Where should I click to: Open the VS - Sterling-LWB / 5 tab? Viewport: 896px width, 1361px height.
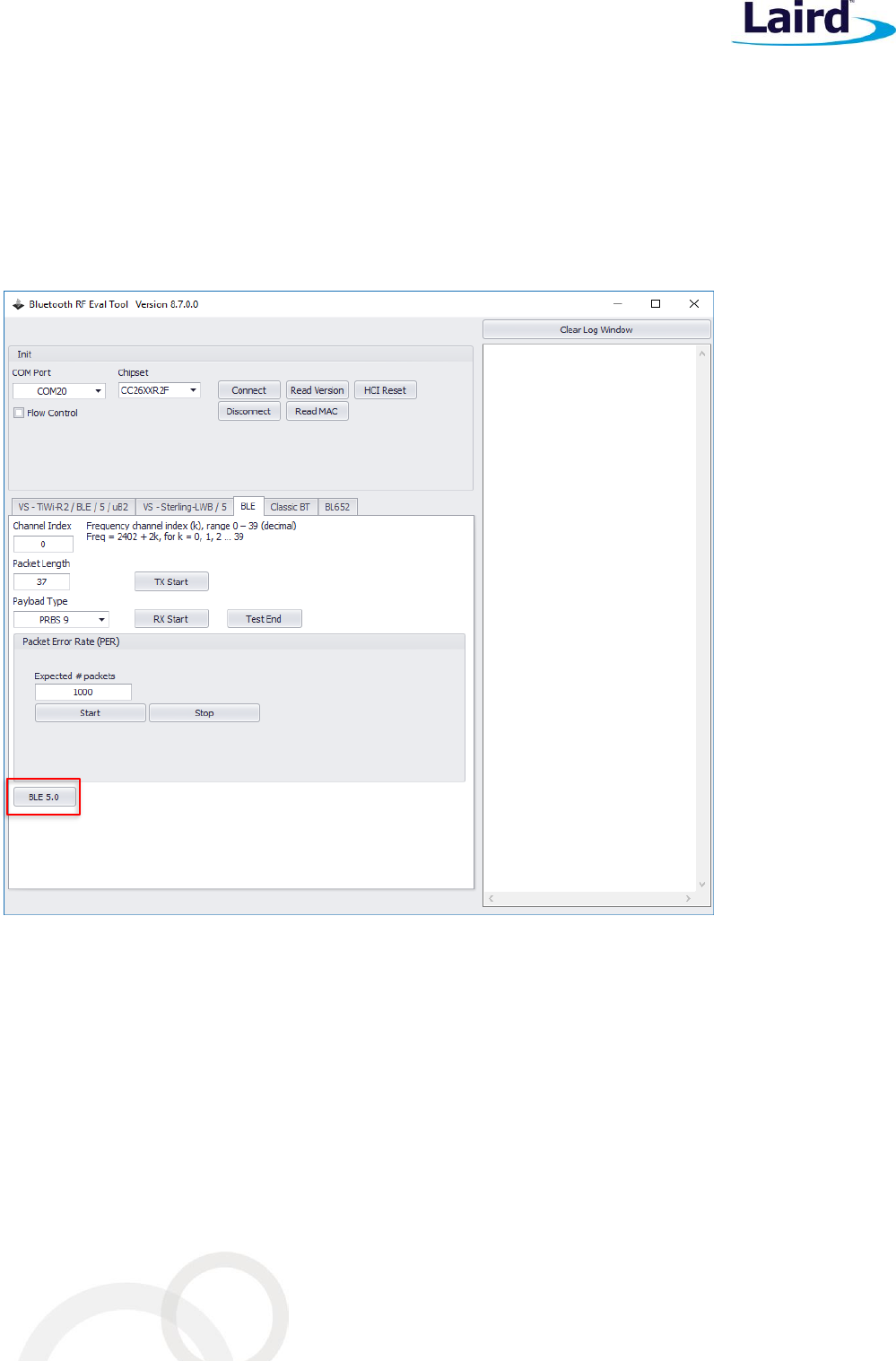pyautogui.click(x=185, y=507)
